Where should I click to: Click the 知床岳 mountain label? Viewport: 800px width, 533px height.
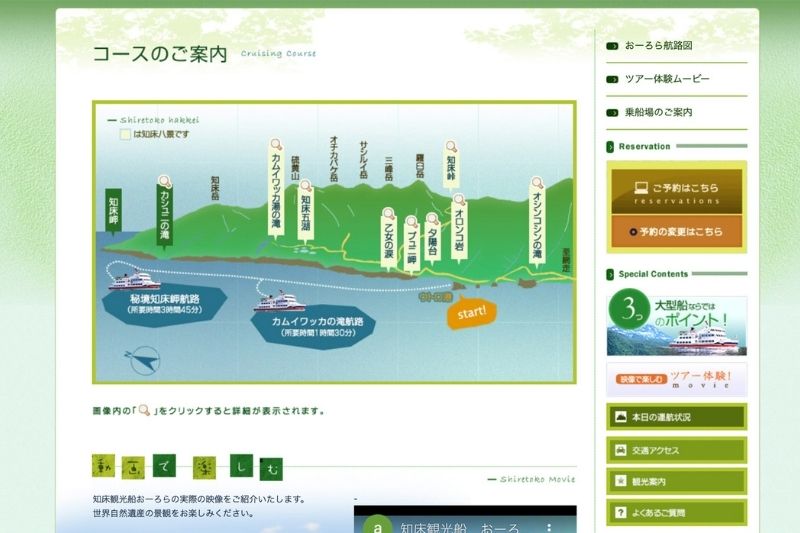[x=215, y=188]
